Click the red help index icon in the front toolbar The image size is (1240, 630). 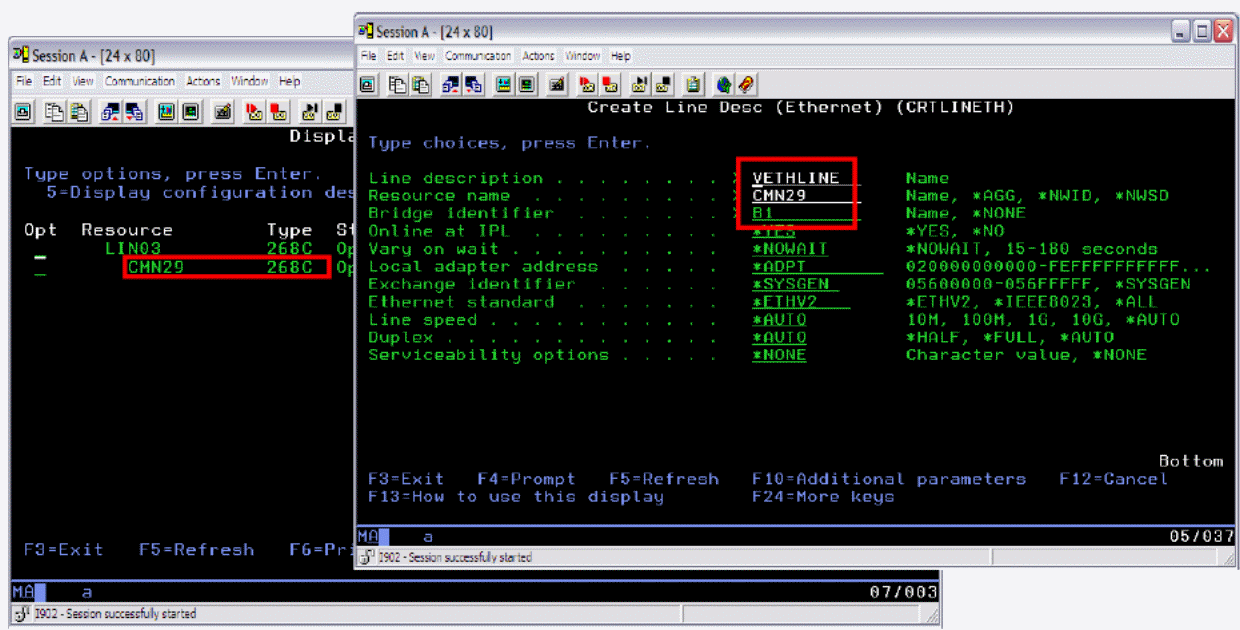(x=745, y=84)
